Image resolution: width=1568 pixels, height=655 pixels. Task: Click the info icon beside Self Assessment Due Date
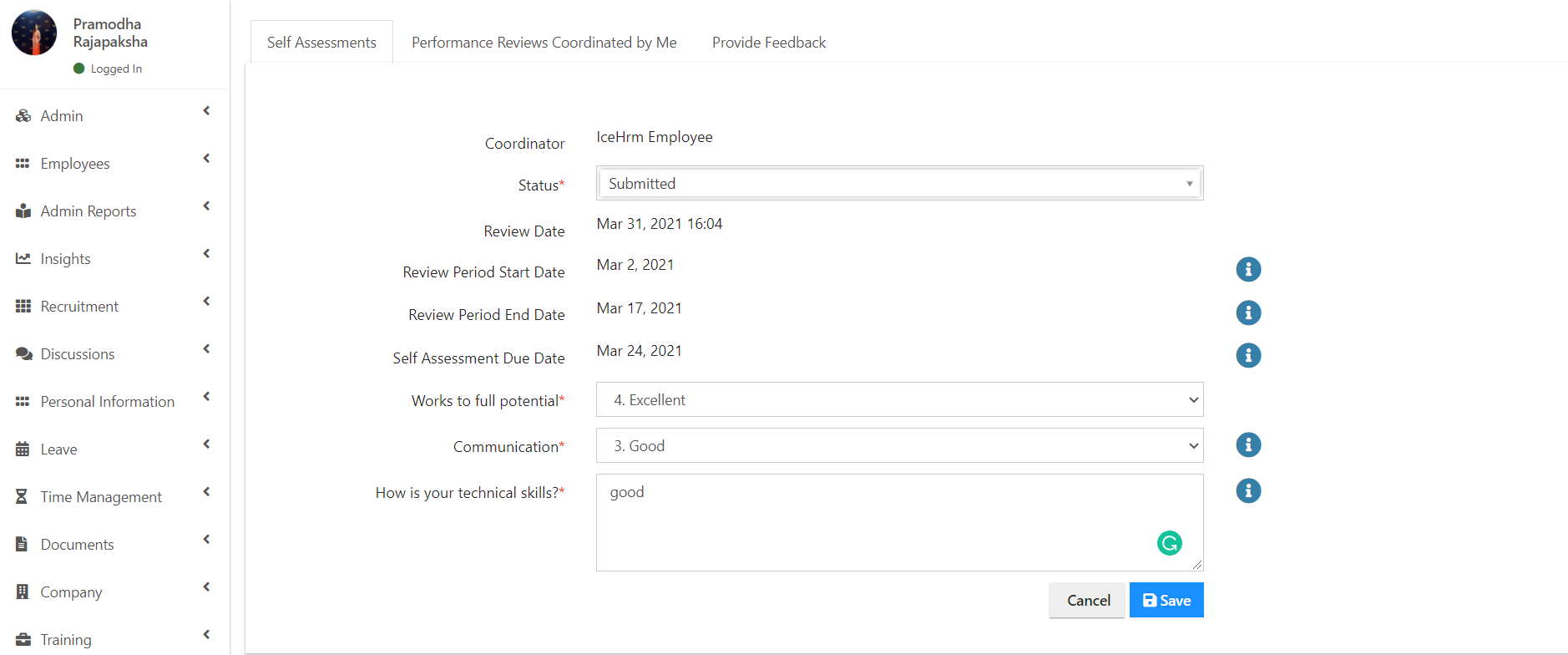pyautogui.click(x=1248, y=355)
